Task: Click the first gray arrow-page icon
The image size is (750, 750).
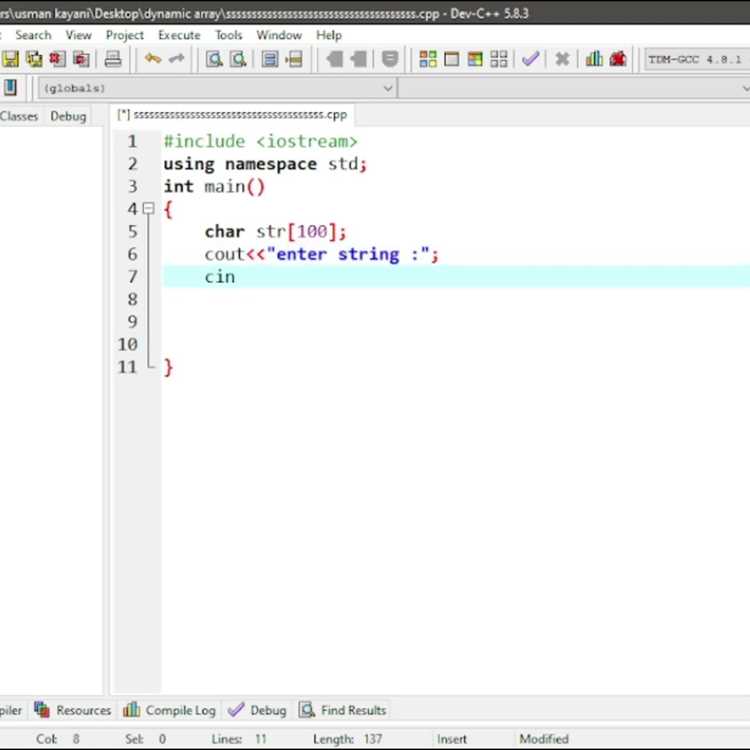Action: 334,59
